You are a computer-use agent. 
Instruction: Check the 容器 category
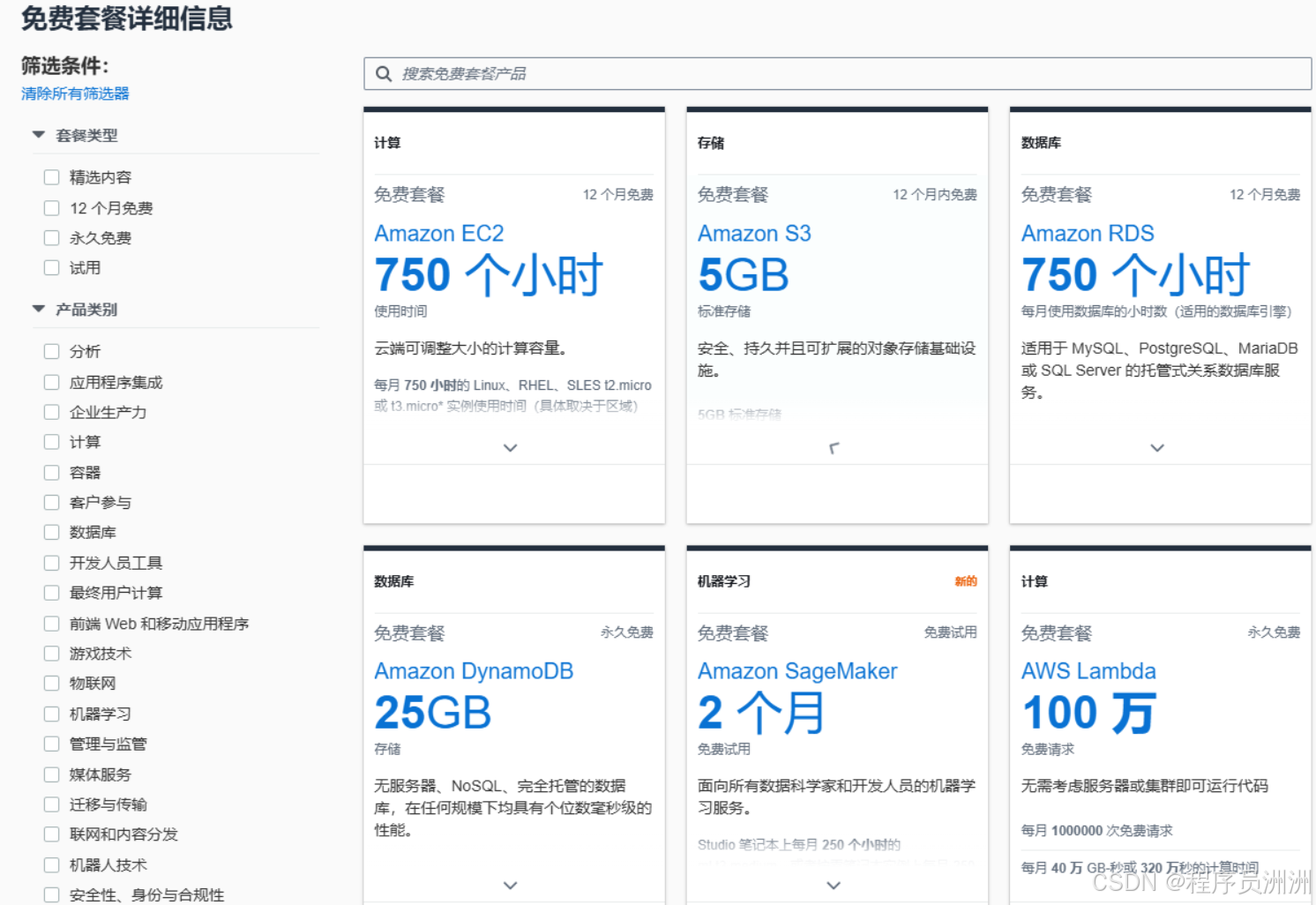tap(52, 473)
